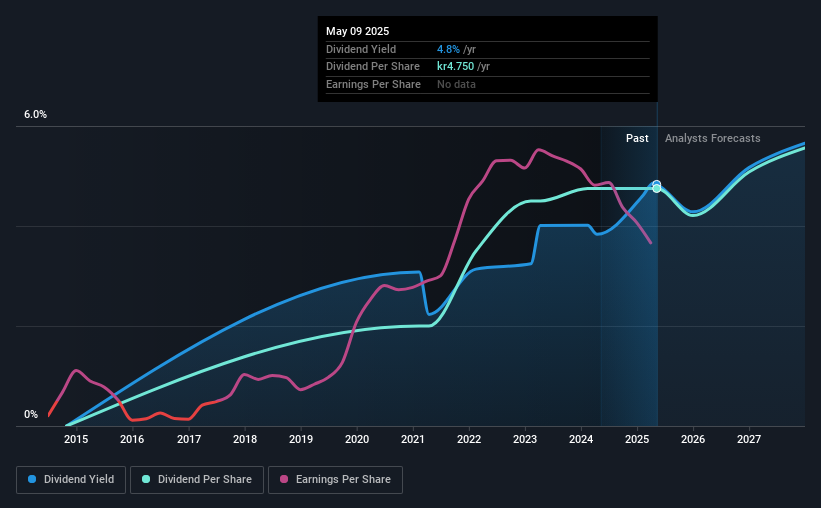Click the 2017 x-axis label
Viewport: 821px width, 508px height.
(188, 439)
